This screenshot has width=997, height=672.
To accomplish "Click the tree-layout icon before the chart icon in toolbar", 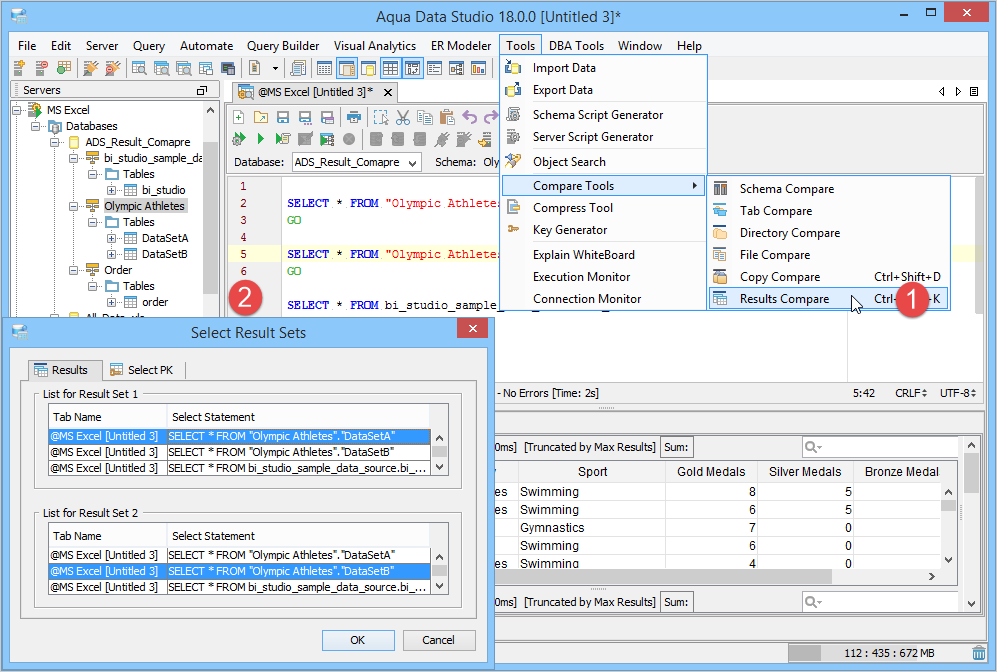I will (x=456, y=68).
